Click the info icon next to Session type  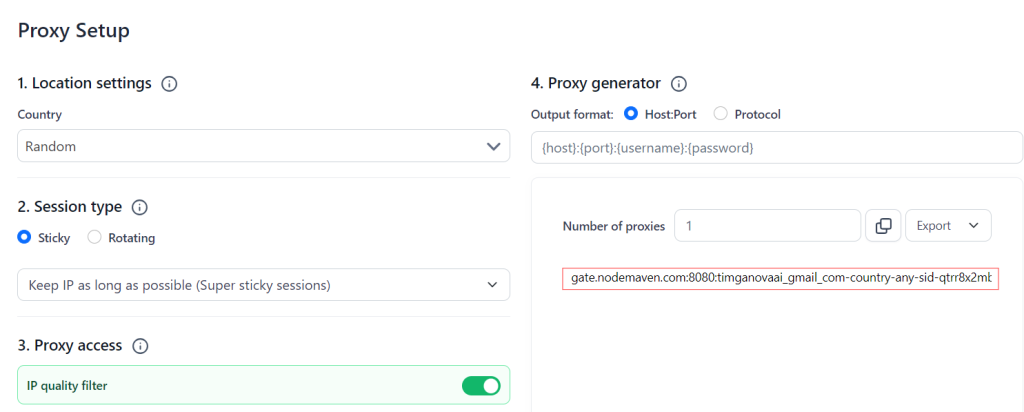point(140,207)
